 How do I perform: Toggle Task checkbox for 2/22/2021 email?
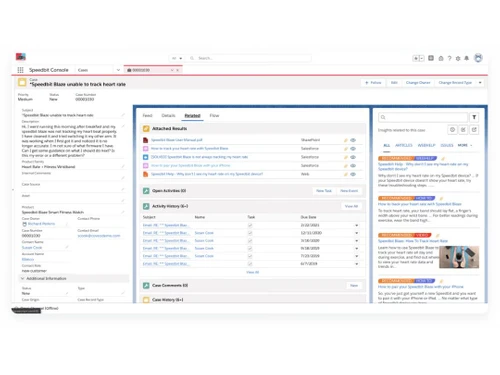coord(250,225)
